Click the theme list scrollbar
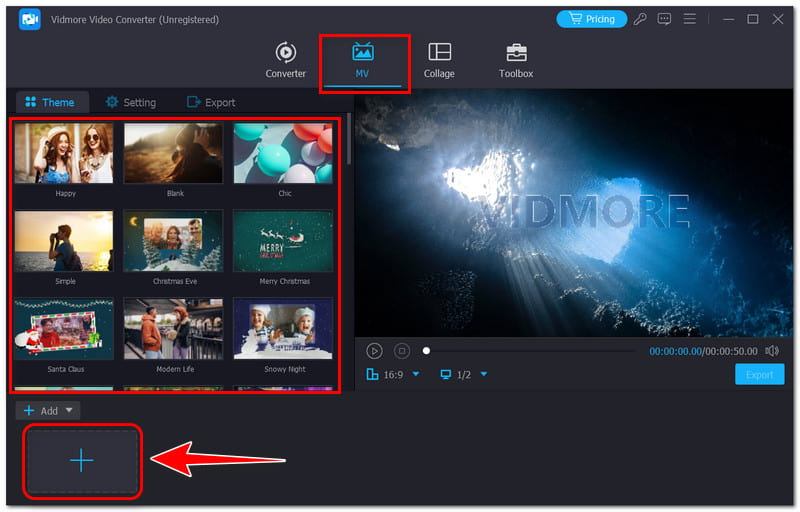Image resolution: width=800 pixels, height=512 pixels. [349, 139]
